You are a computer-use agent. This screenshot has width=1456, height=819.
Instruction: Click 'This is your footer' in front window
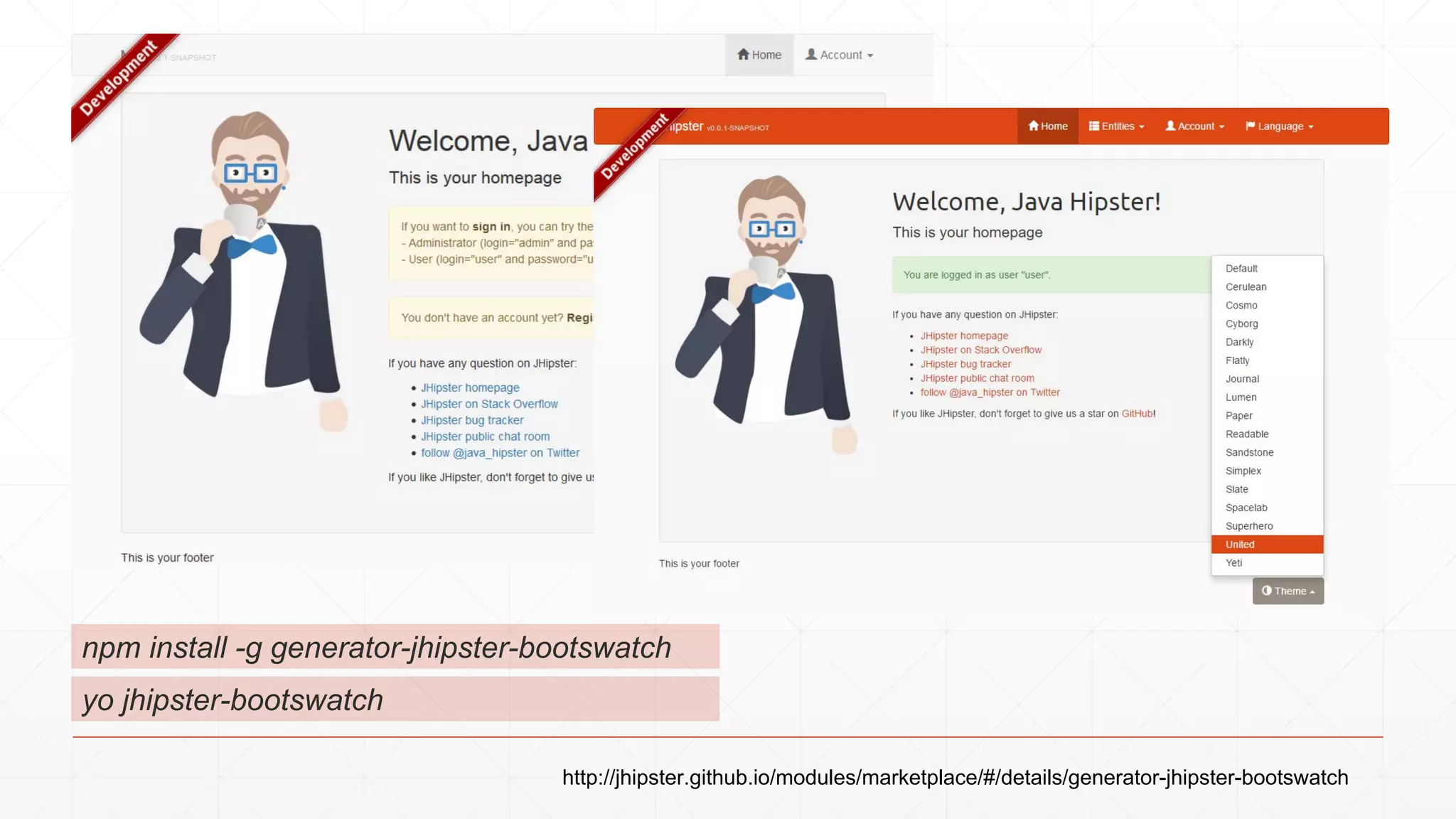pyautogui.click(x=699, y=563)
